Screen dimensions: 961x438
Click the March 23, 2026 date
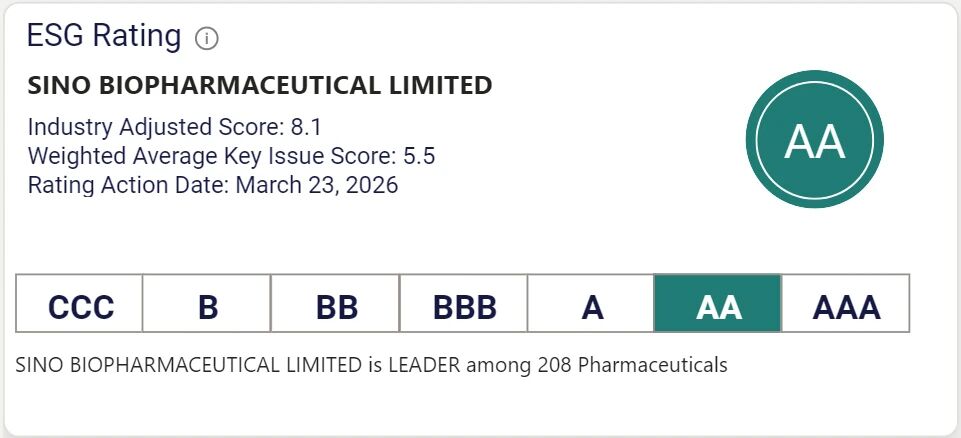click(x=317, y=185)
